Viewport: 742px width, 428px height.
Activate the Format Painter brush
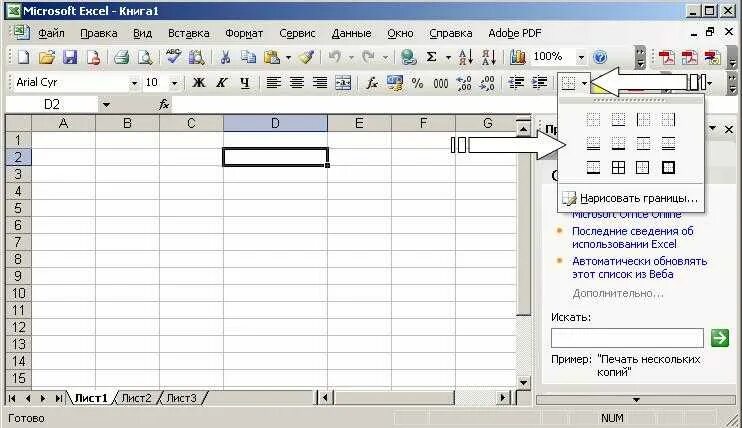307,57
